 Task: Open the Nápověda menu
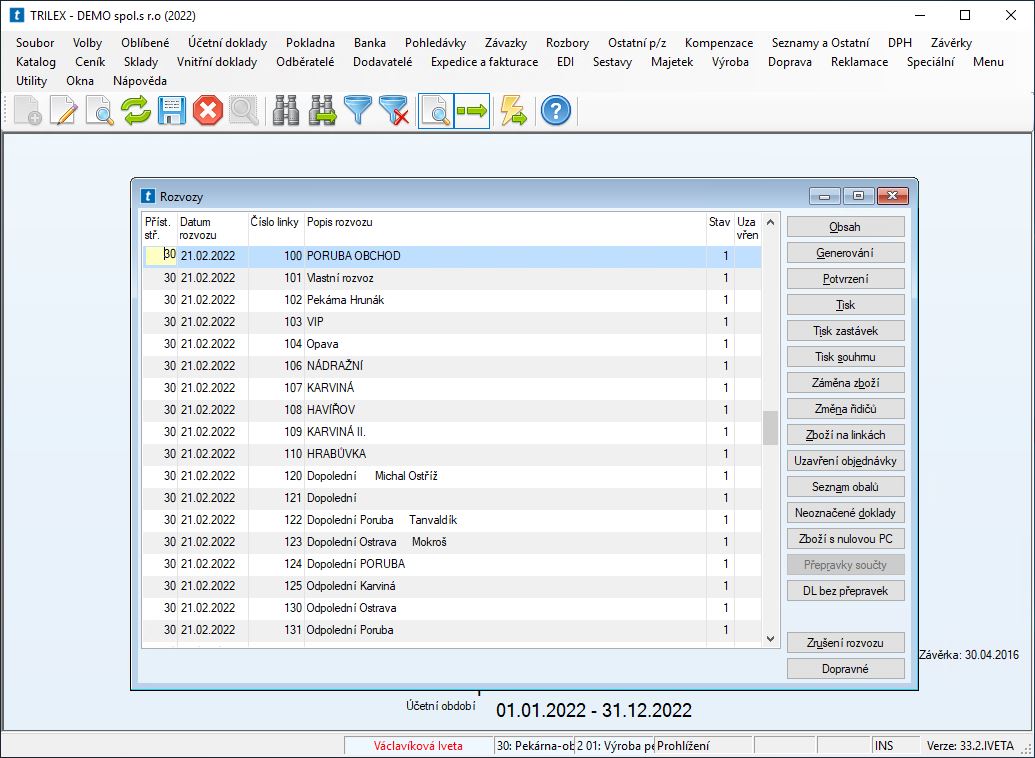[140, 81]
